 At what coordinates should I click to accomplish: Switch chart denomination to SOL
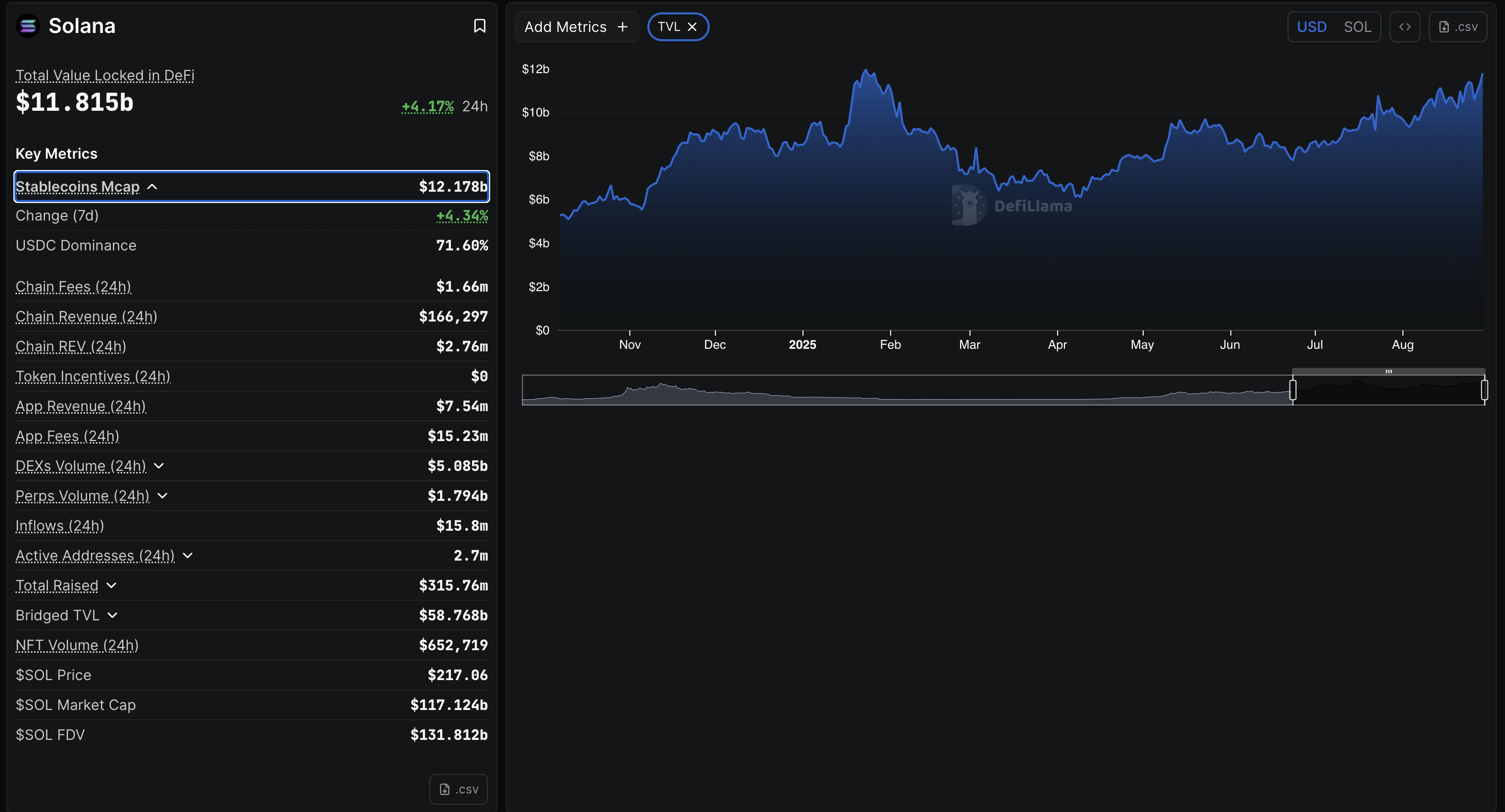click(x=1357, y=27)
